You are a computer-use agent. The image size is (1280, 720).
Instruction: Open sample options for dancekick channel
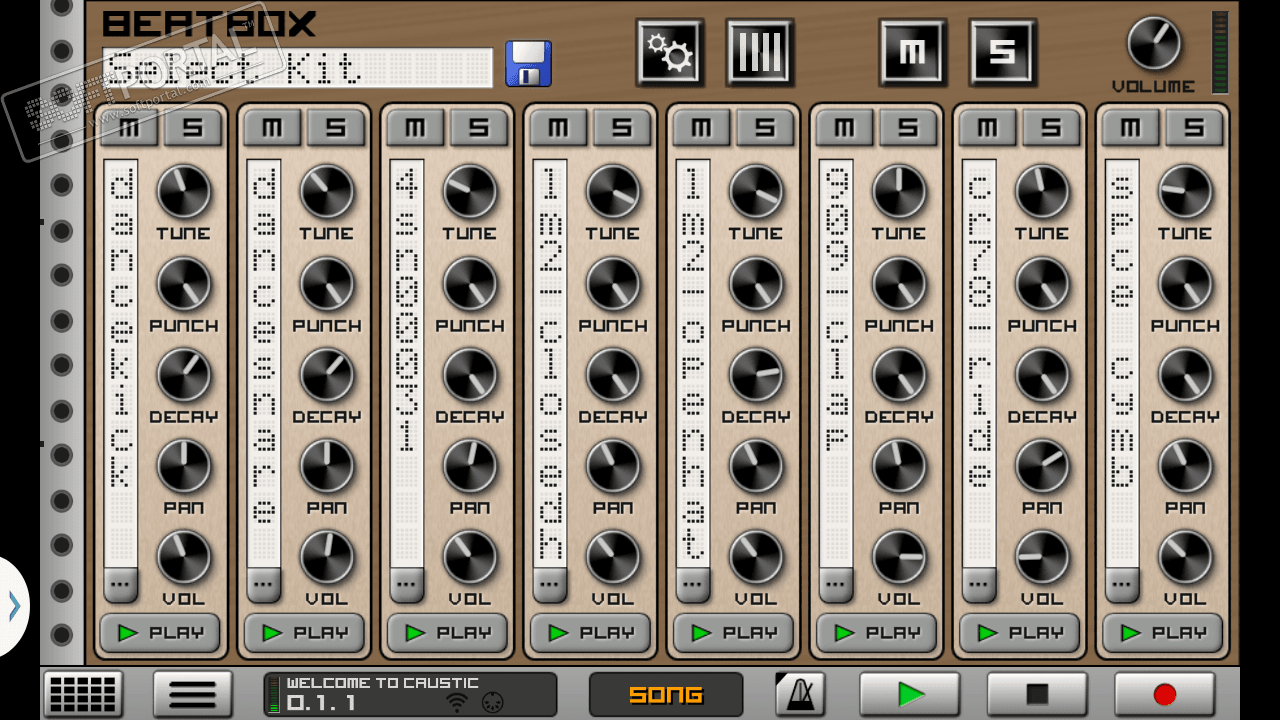point(121,582)
